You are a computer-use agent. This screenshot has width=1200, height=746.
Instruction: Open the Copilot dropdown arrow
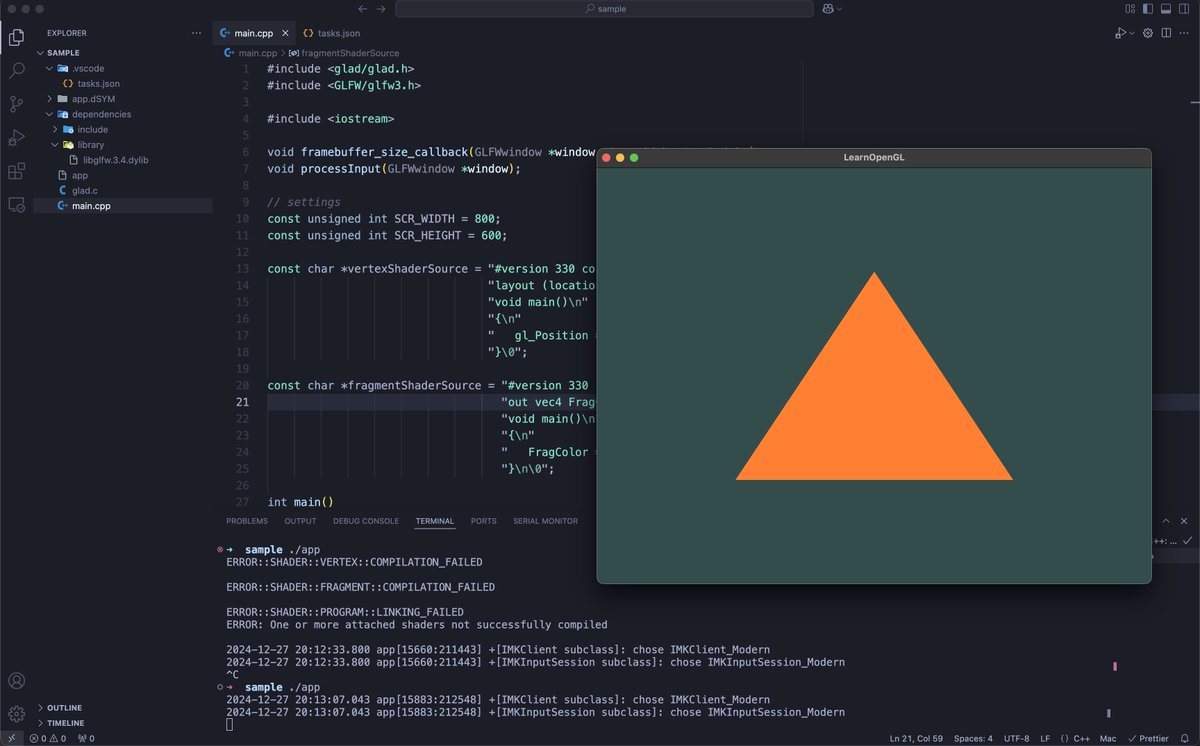pyautogui.click(x=839, y=9)
